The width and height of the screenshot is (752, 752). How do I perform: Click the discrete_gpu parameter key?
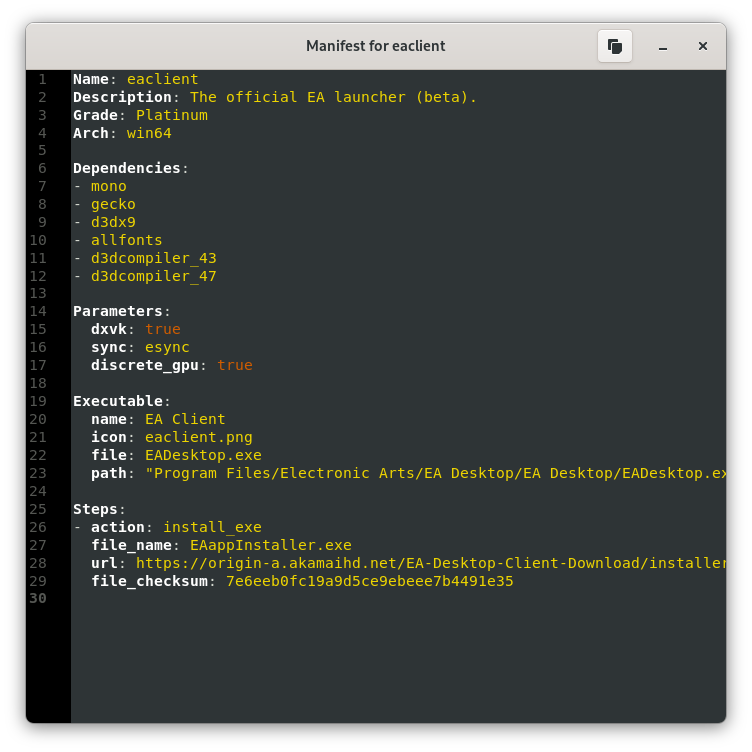(x=144, y=365)
